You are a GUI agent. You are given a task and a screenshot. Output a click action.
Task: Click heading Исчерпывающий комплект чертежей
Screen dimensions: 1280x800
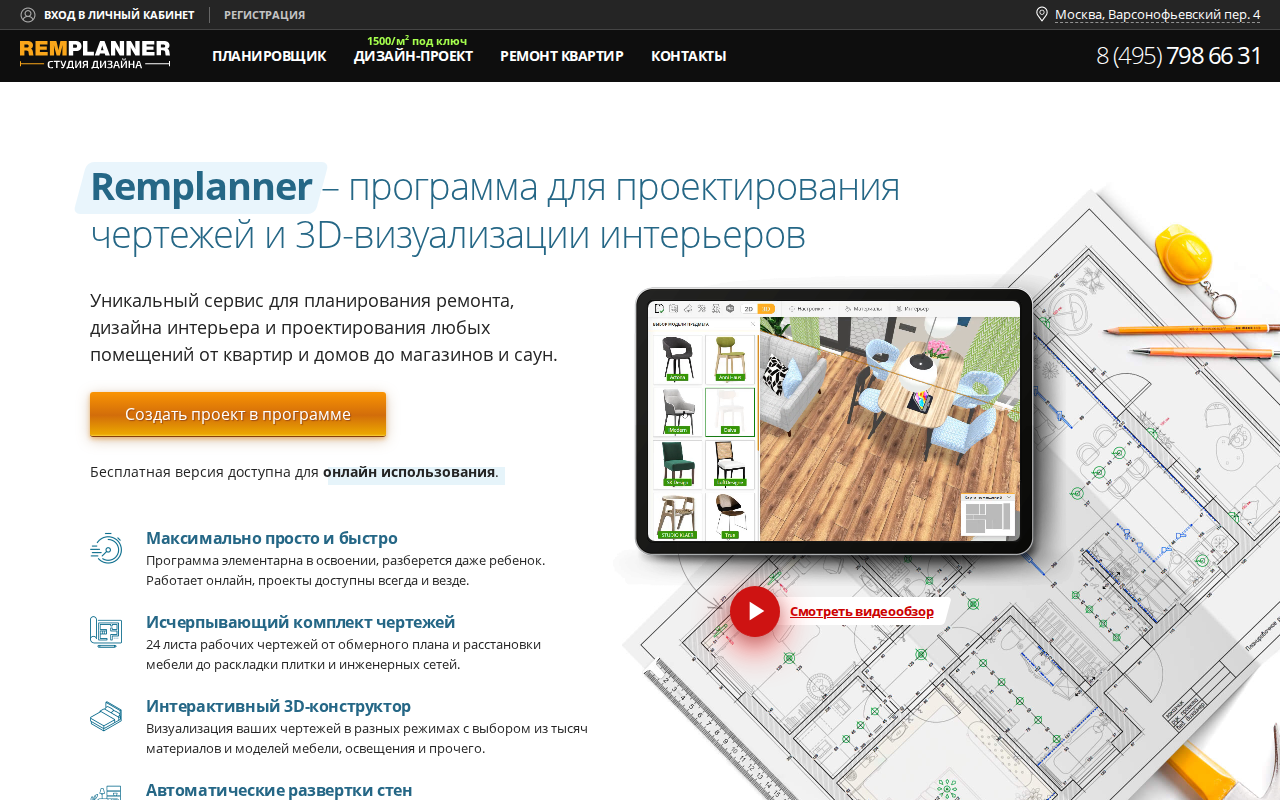(300, 622)
